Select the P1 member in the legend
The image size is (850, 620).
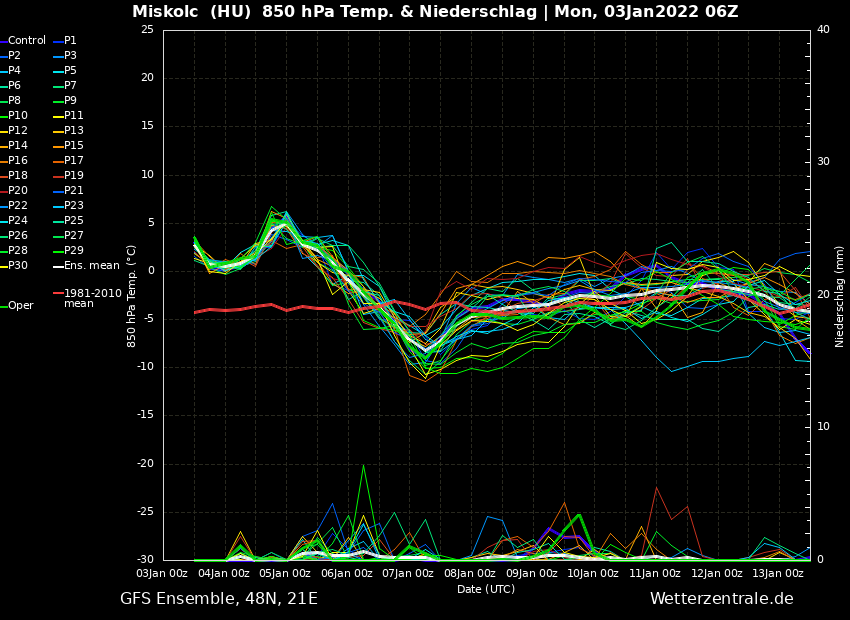pos(70,41)
